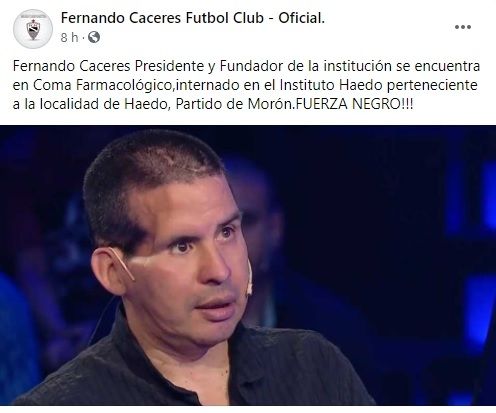This screenshot has width=496, height=413.
Task: Click the globe public-privacy icon
Action: [x=94, y=37]
